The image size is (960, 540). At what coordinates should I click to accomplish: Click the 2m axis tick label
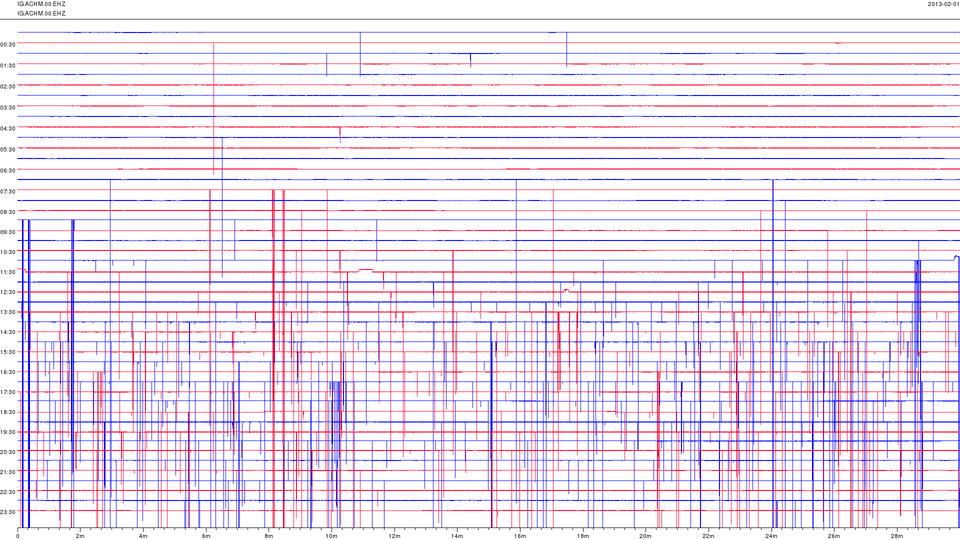80,536
